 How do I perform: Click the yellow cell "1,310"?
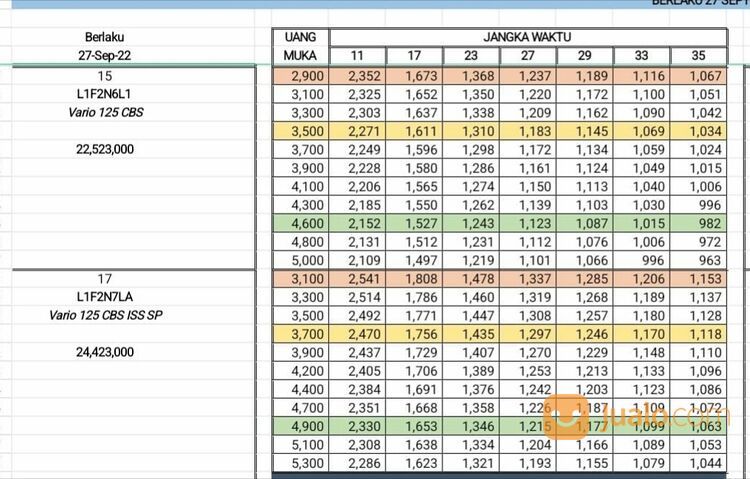471,131
